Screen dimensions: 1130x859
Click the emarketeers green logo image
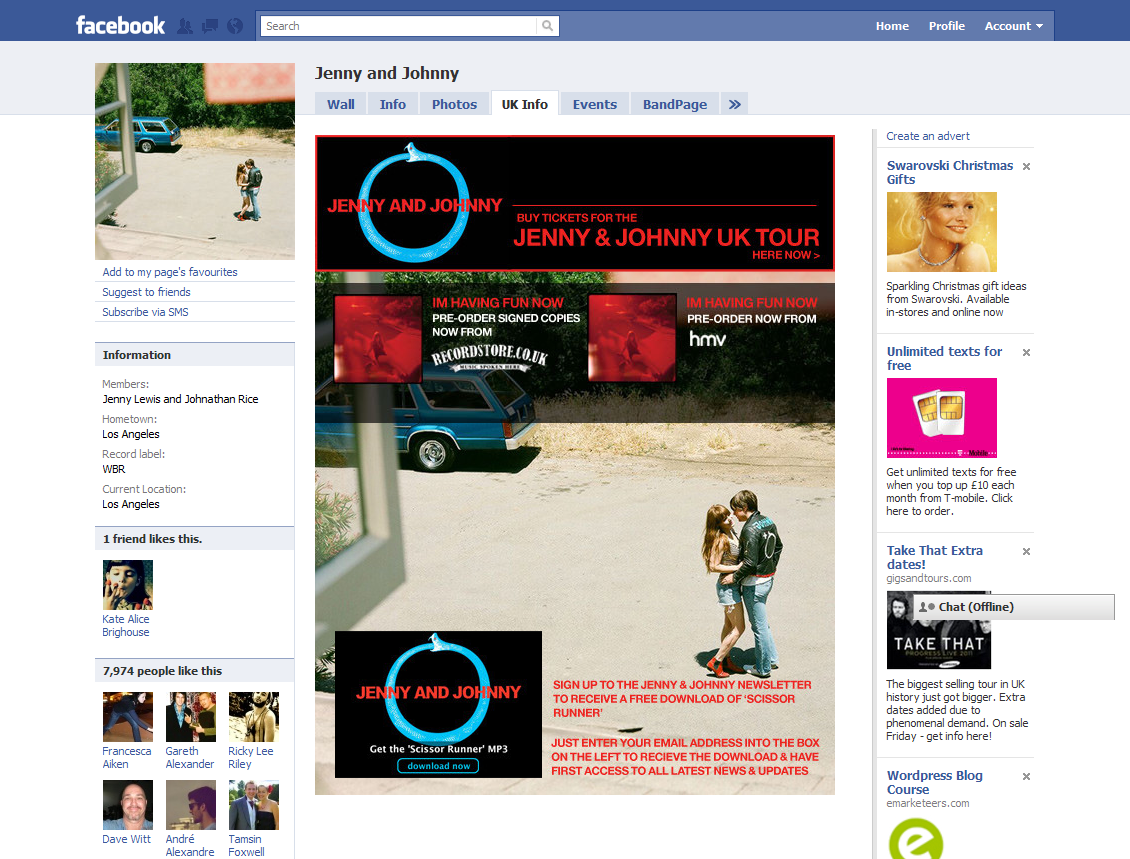point(916,838)
